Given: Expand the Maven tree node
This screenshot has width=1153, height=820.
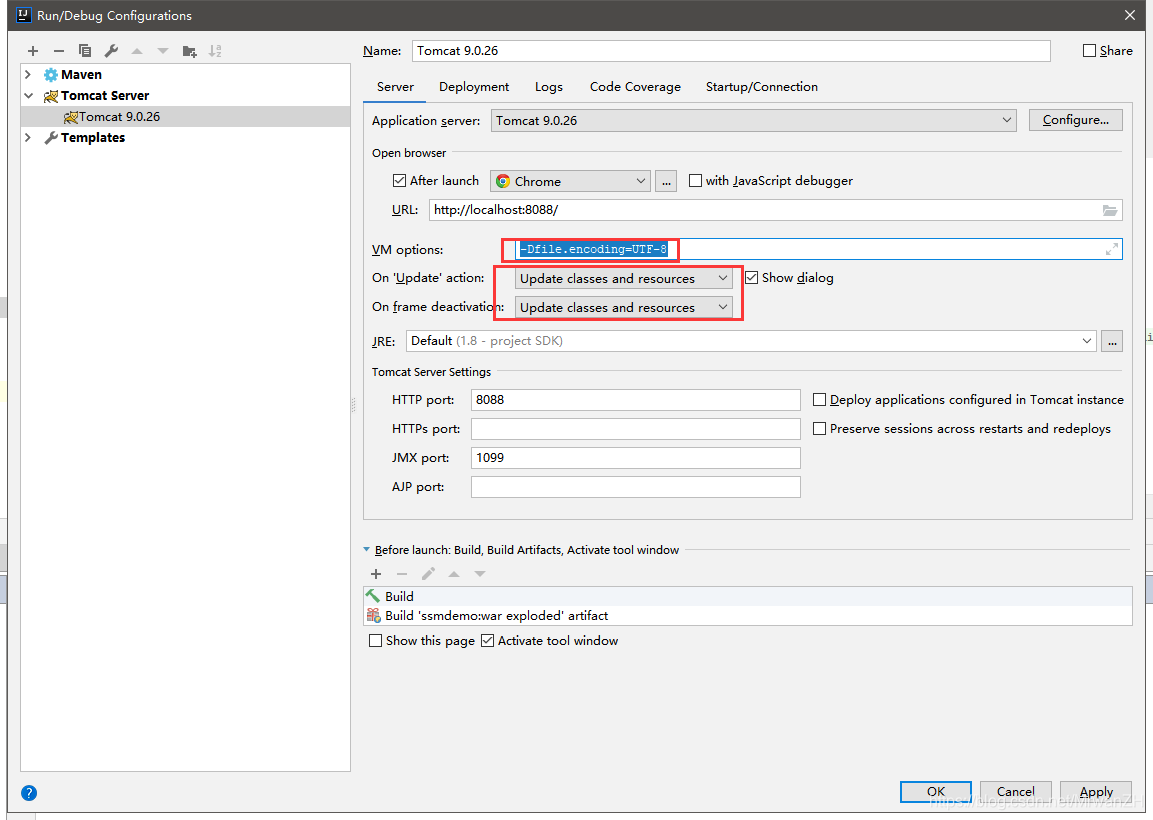Looking at the screenshot, I should pyautogui.click(x=28, y=74).
